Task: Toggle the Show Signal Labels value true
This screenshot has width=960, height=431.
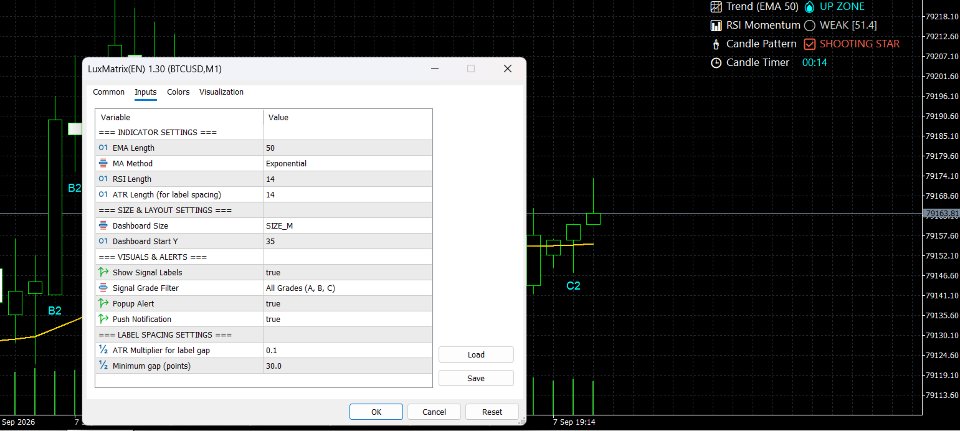Action: [x=348, y=272]
